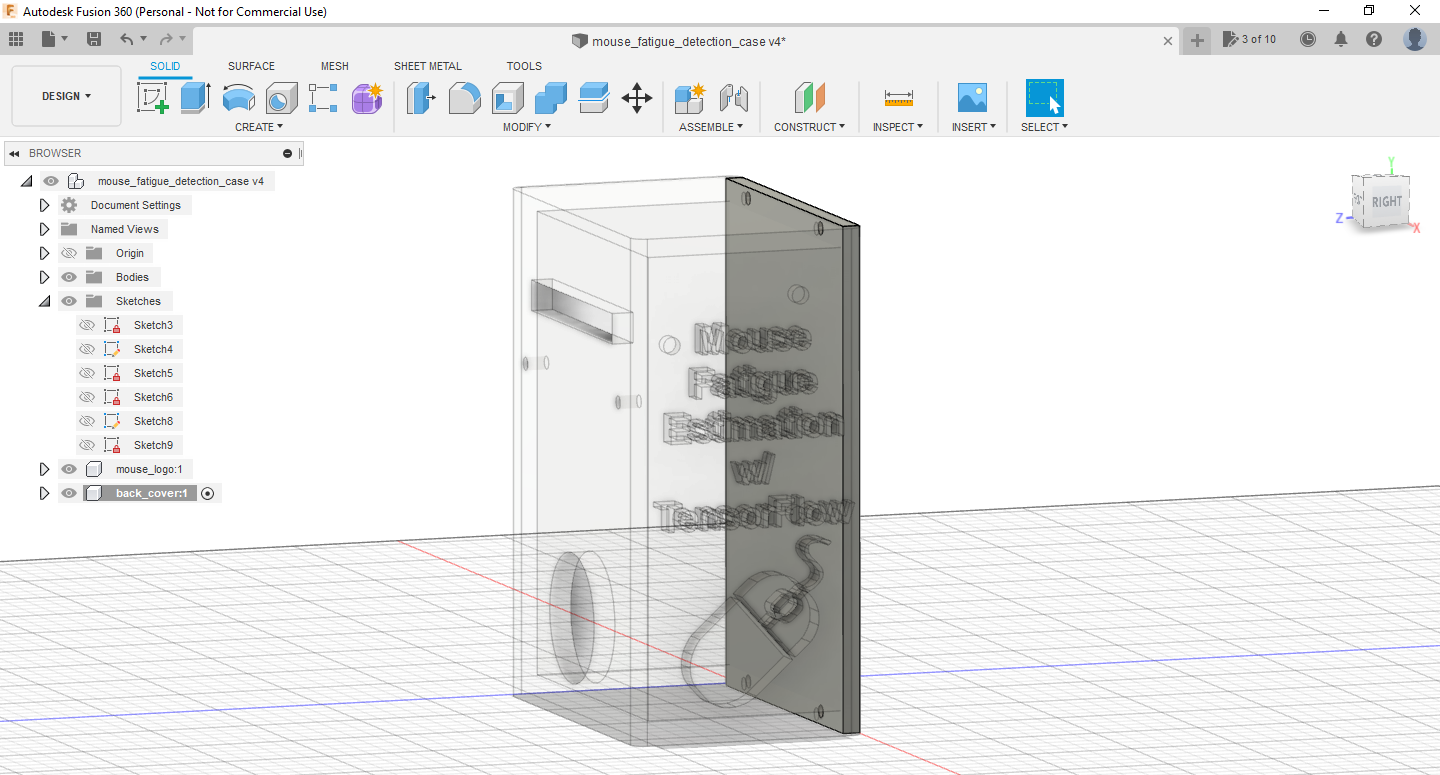Undo the last action
Screen dimensions: 1440x775
128,38
